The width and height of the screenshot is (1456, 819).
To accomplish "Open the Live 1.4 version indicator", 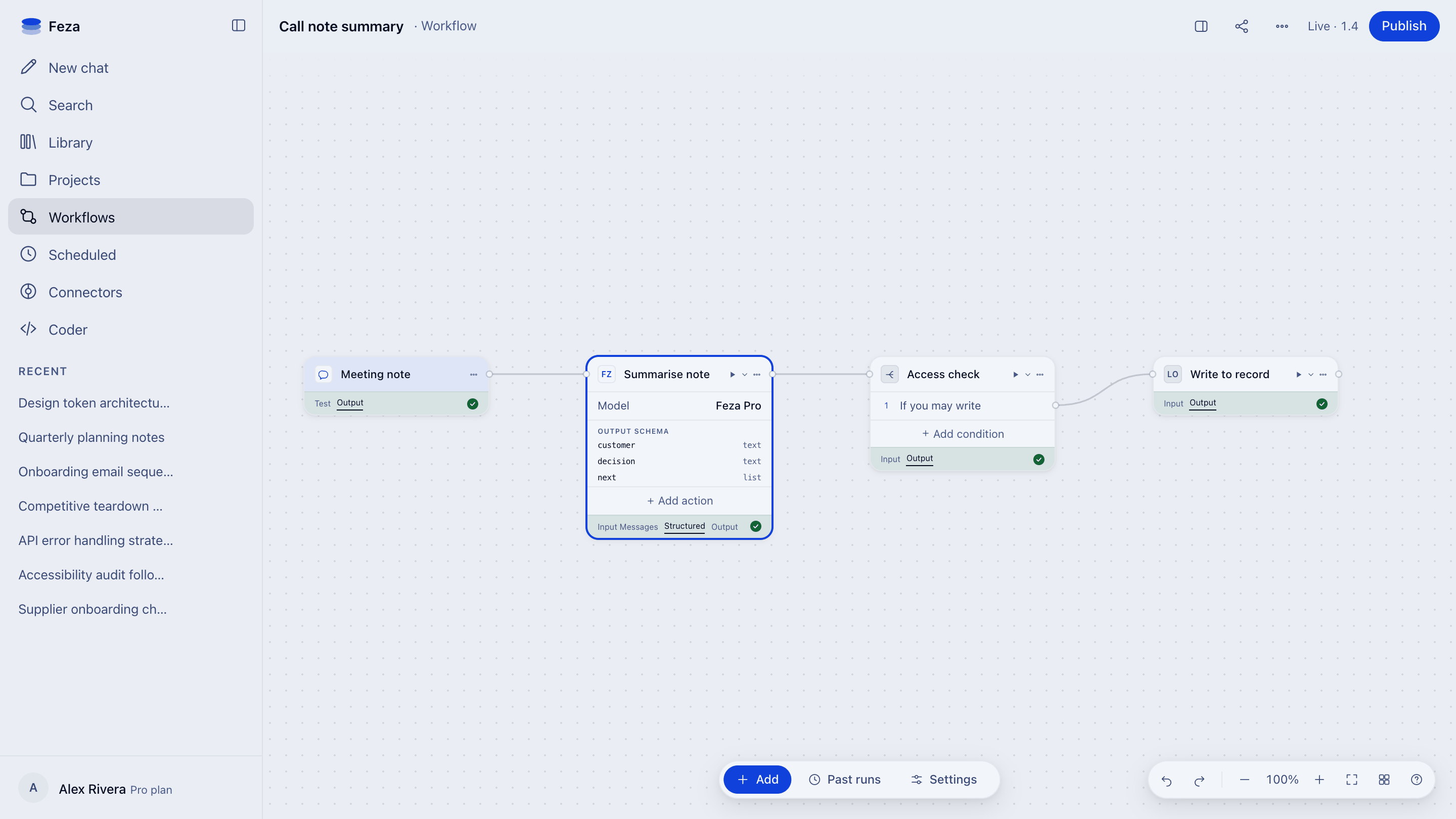I will tap(1333, 26).
